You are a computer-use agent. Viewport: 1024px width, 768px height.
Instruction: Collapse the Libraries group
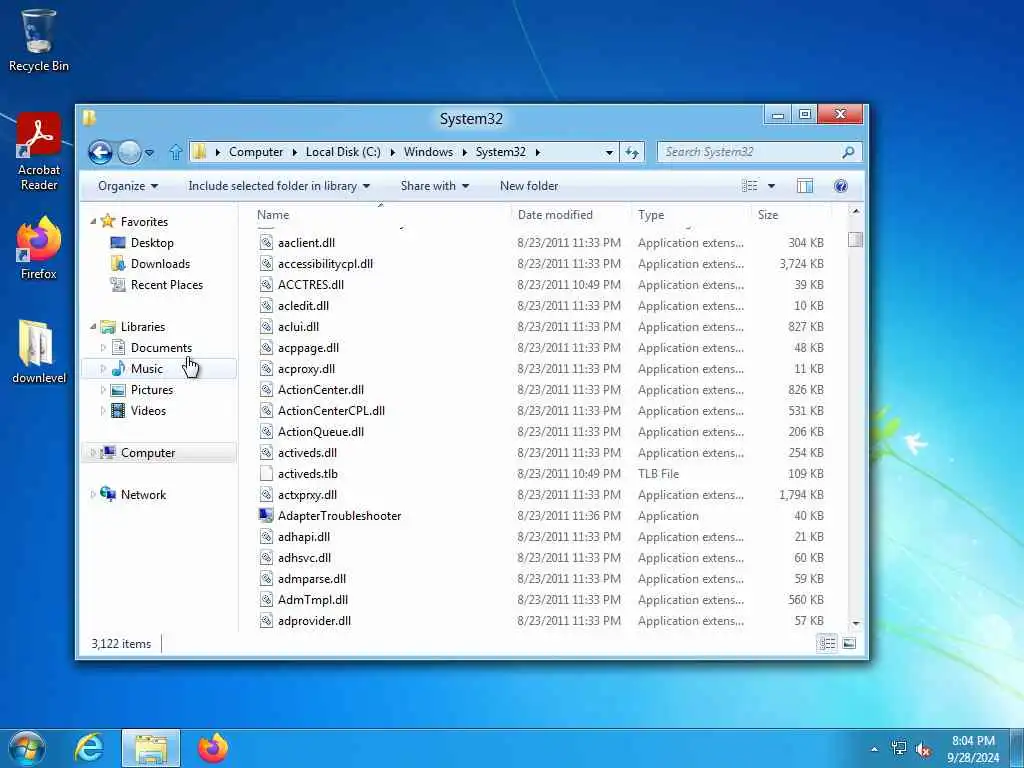click(93, 326)
